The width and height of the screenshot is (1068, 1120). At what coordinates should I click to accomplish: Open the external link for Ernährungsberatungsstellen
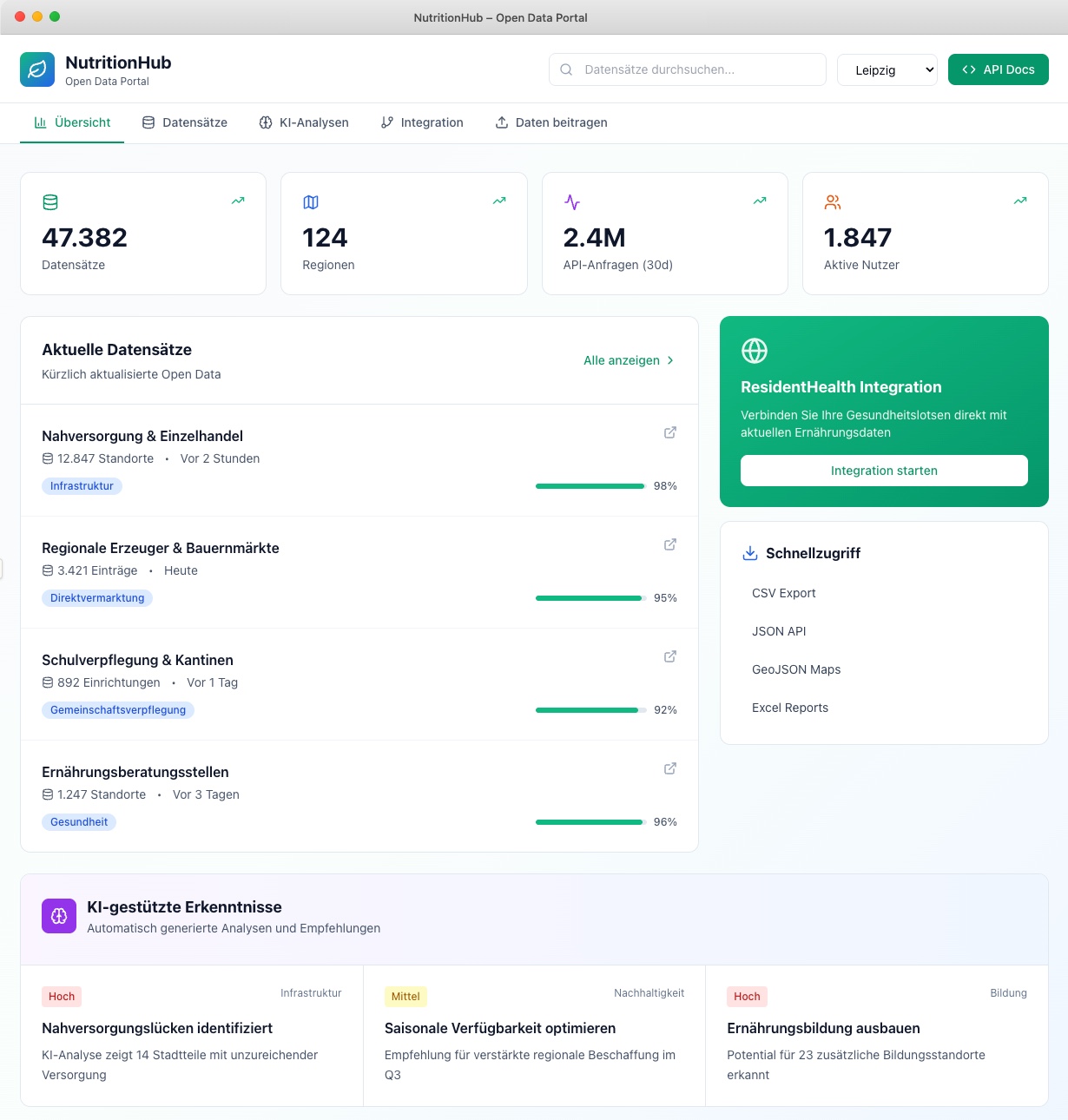(x=669, y=768)
